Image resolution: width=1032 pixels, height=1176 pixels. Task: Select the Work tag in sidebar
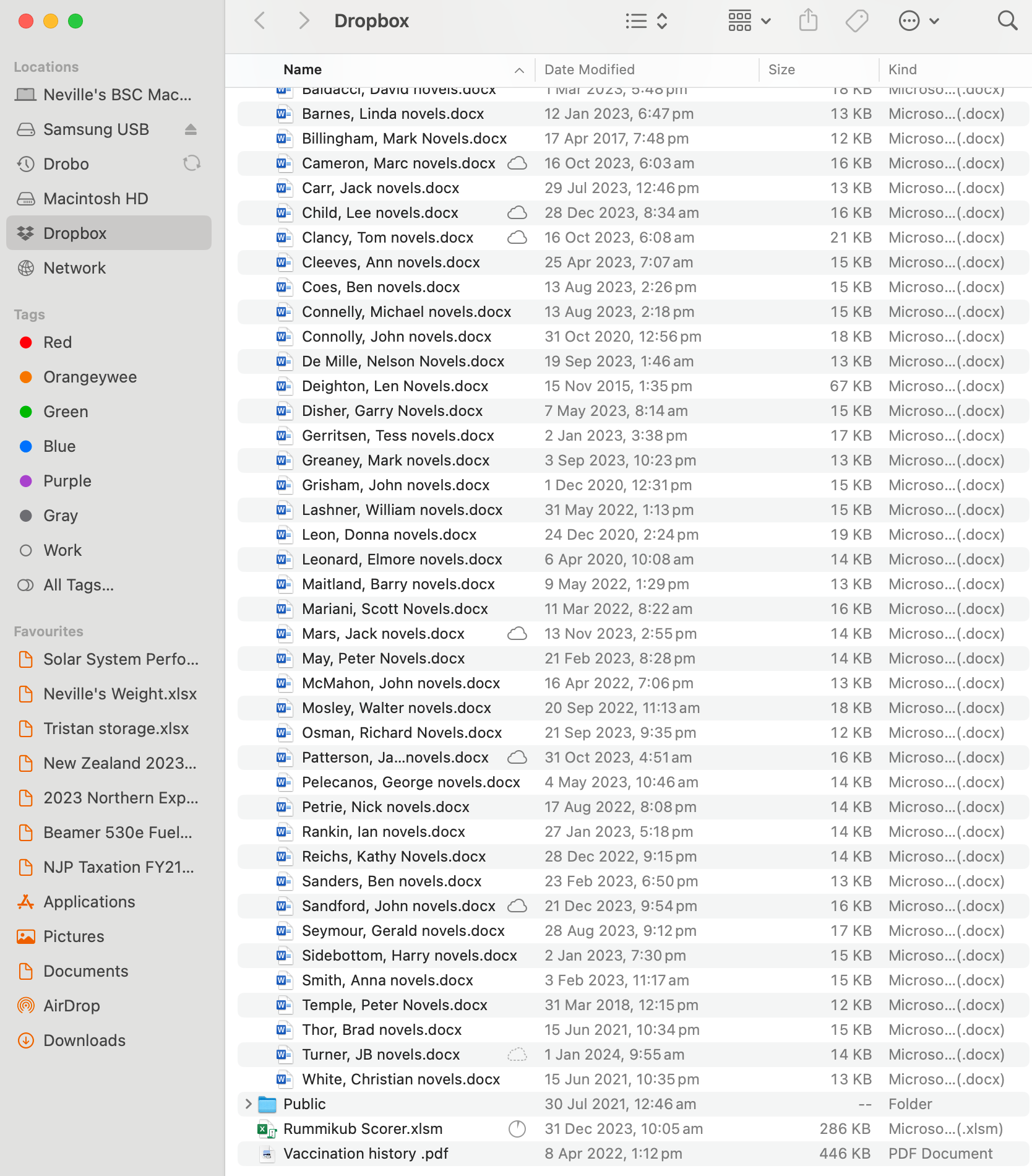(109, 550)
